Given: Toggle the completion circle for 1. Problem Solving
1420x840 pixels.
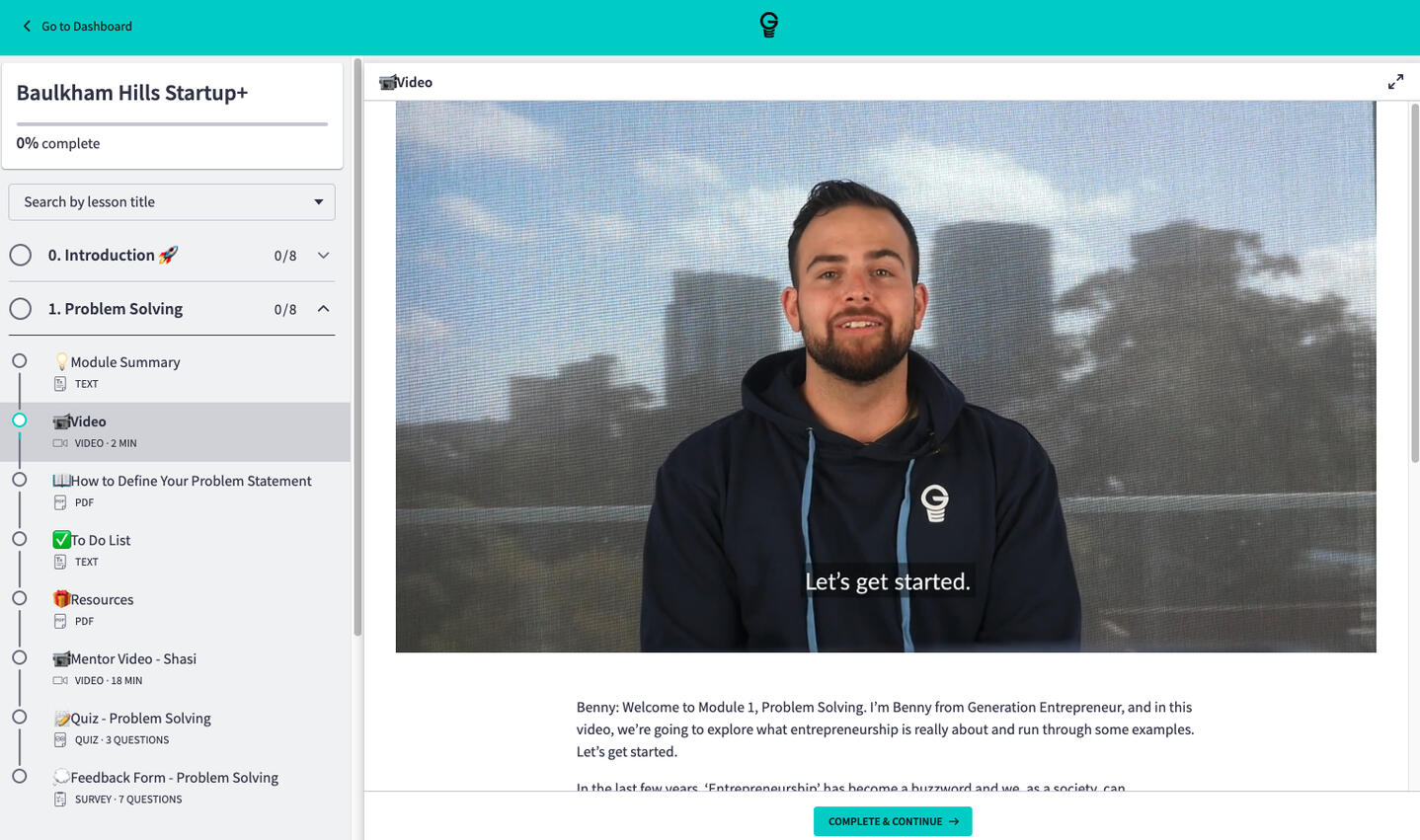Looking at the screenshot, I should (x=21, y=309).
